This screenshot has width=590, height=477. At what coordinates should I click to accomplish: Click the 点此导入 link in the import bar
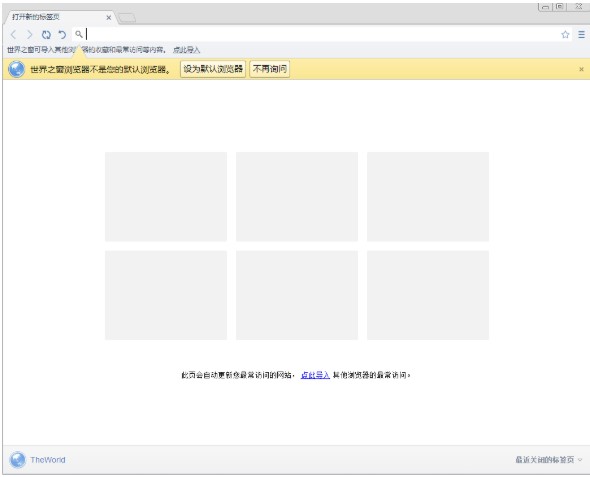(x=187, y=50)
